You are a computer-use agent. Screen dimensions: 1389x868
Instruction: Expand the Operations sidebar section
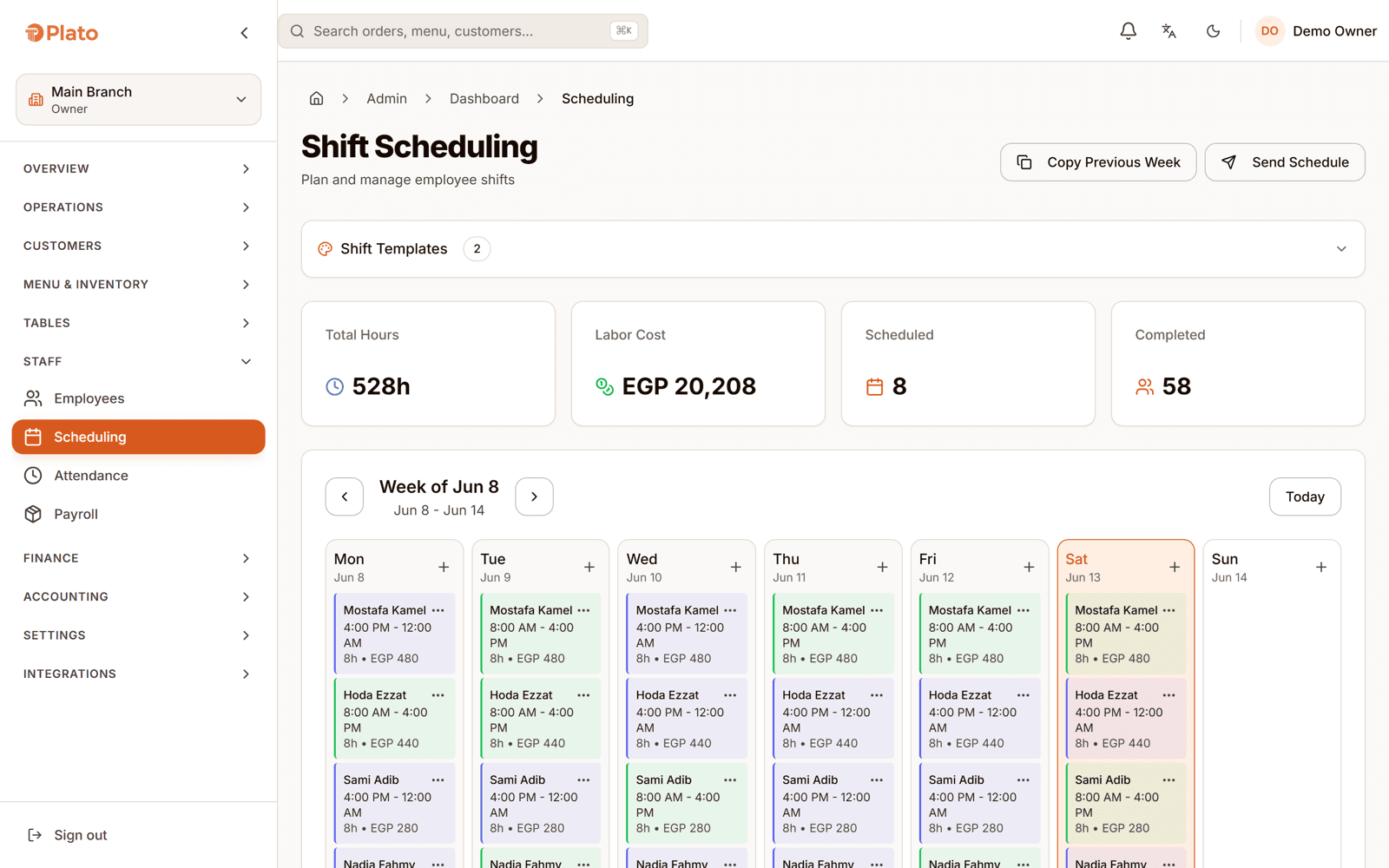tap(139, 207)
